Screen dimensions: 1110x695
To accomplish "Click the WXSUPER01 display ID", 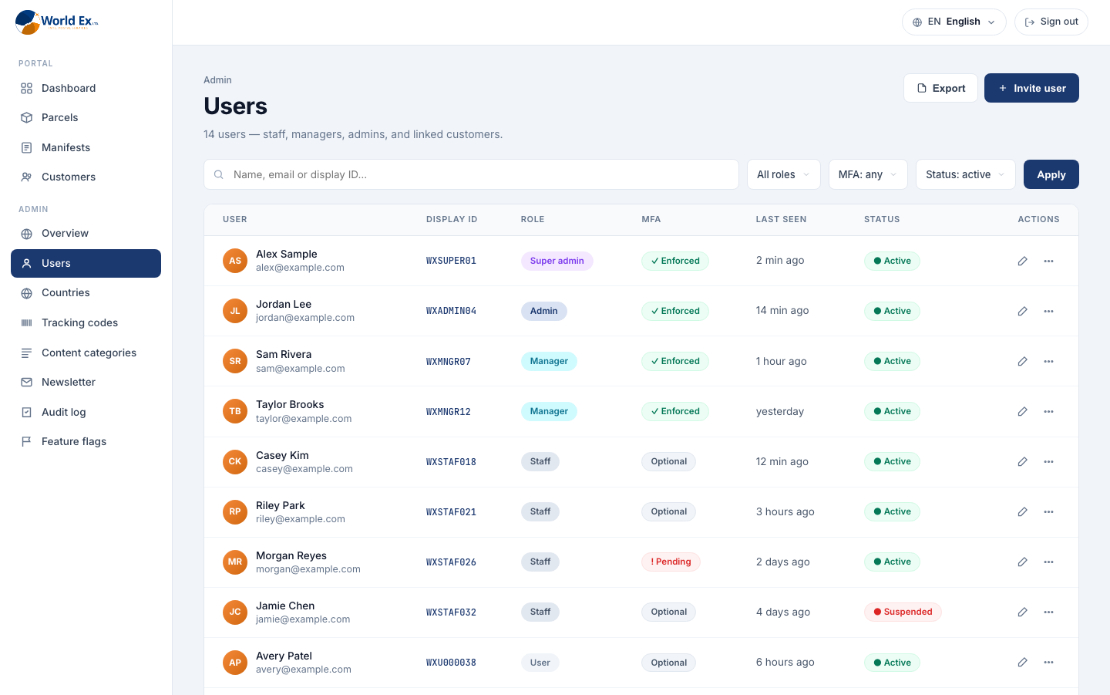I will (x=451, y=261).
